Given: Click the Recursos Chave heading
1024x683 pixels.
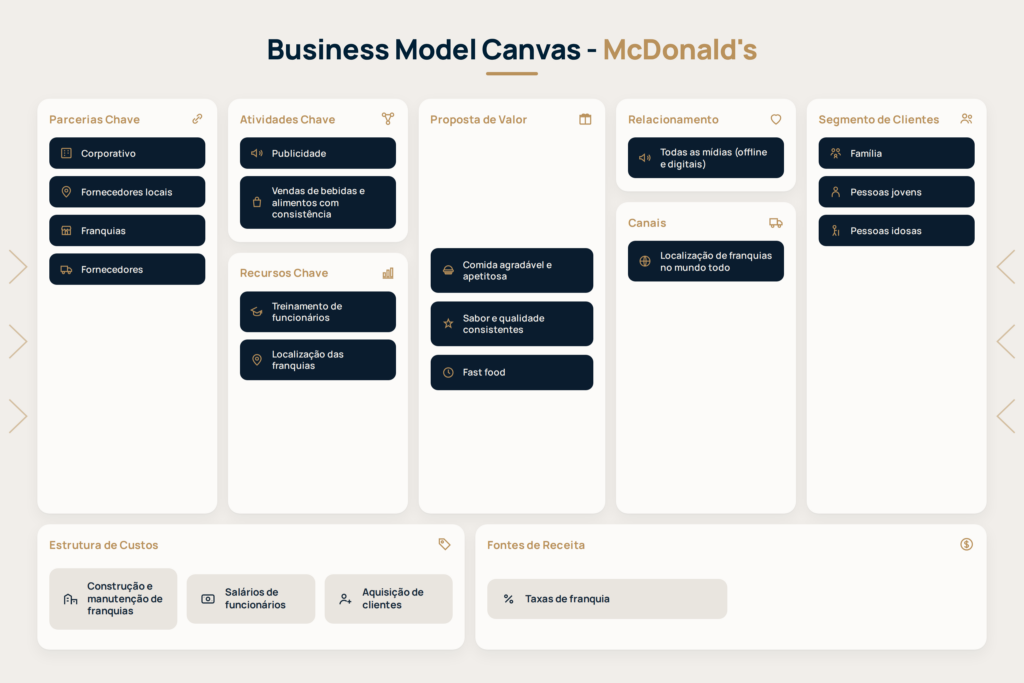Looking at the screenshot, I should (x=284, y=273).
